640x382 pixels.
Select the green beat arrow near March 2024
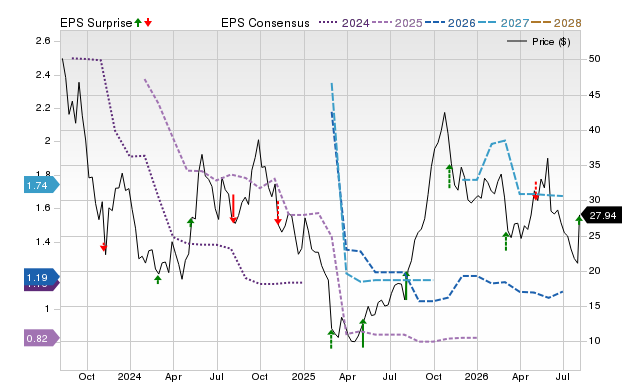(x=158, y=279)
